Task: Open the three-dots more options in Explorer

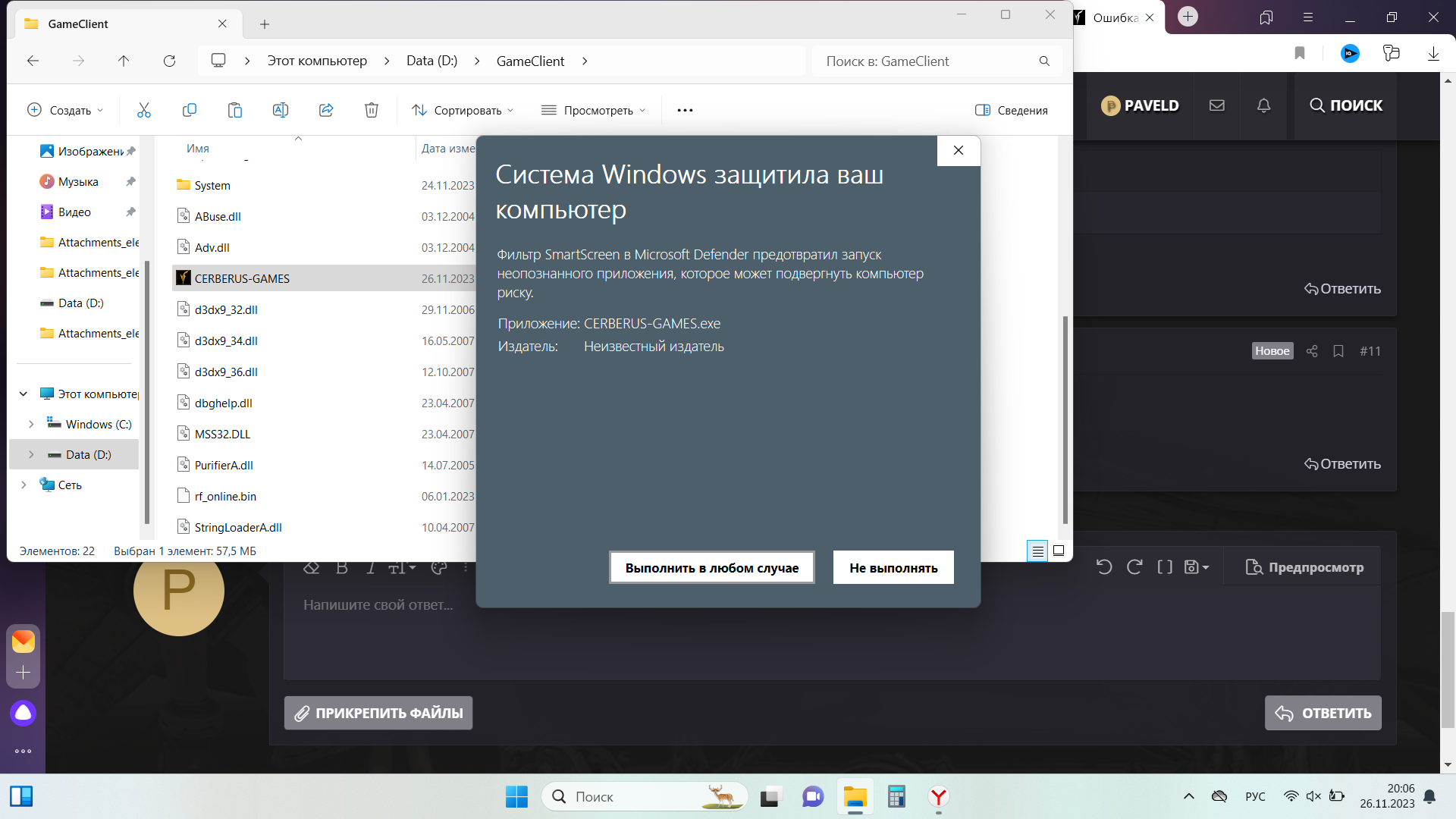Action: click(x=685, y=110)
